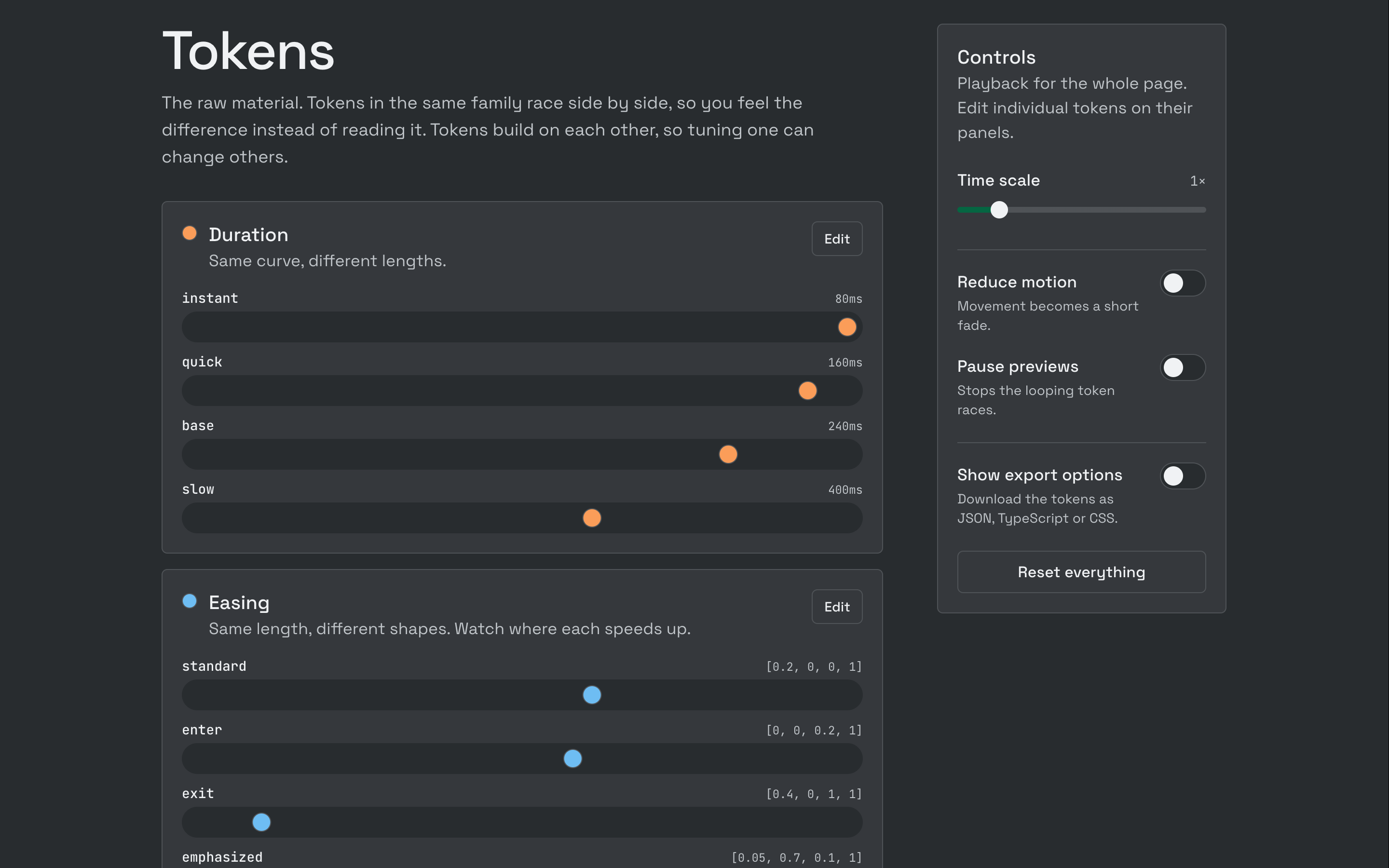
Task: Click the 'emphasized' easing label
Action: click(x=222, y=858)
